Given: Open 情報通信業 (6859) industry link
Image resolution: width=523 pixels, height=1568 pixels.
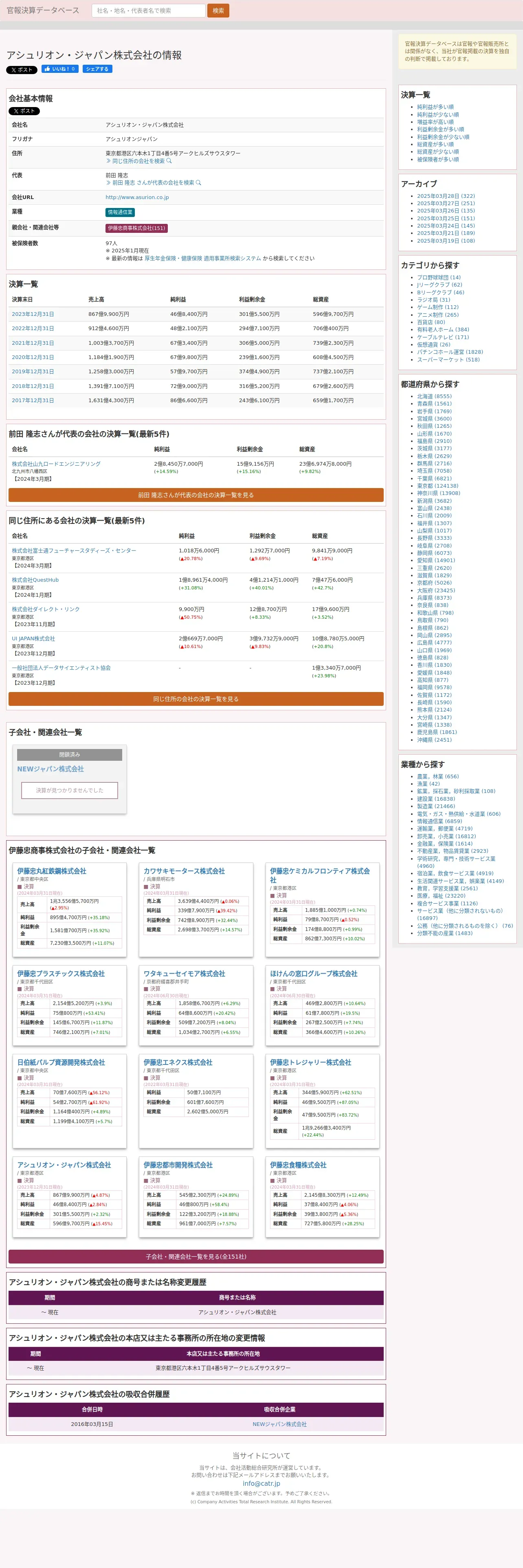Looking at the screenshot, I should [439, 821].
